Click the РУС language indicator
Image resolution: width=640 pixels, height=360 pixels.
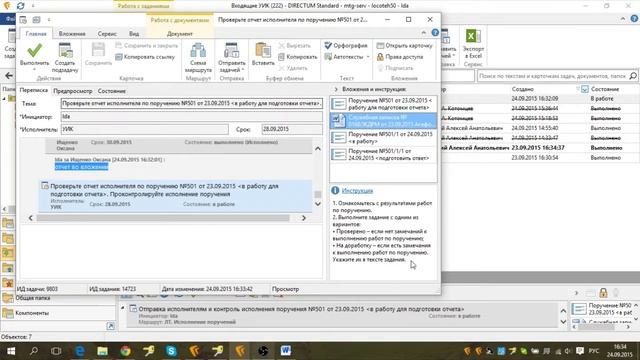pos(594,351)
